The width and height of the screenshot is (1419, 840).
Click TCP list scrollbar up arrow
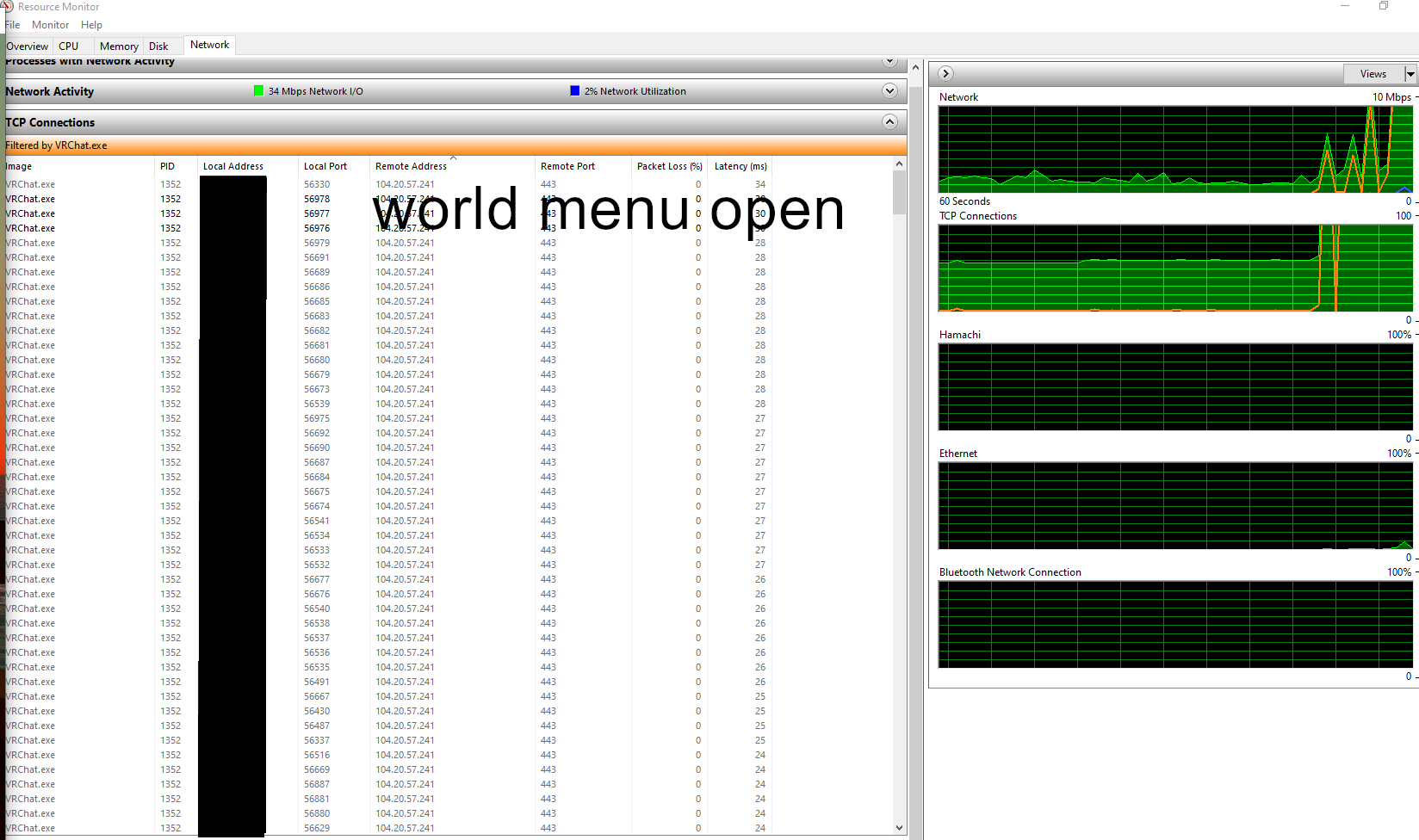pyautogui.click(x=900, y=164)
